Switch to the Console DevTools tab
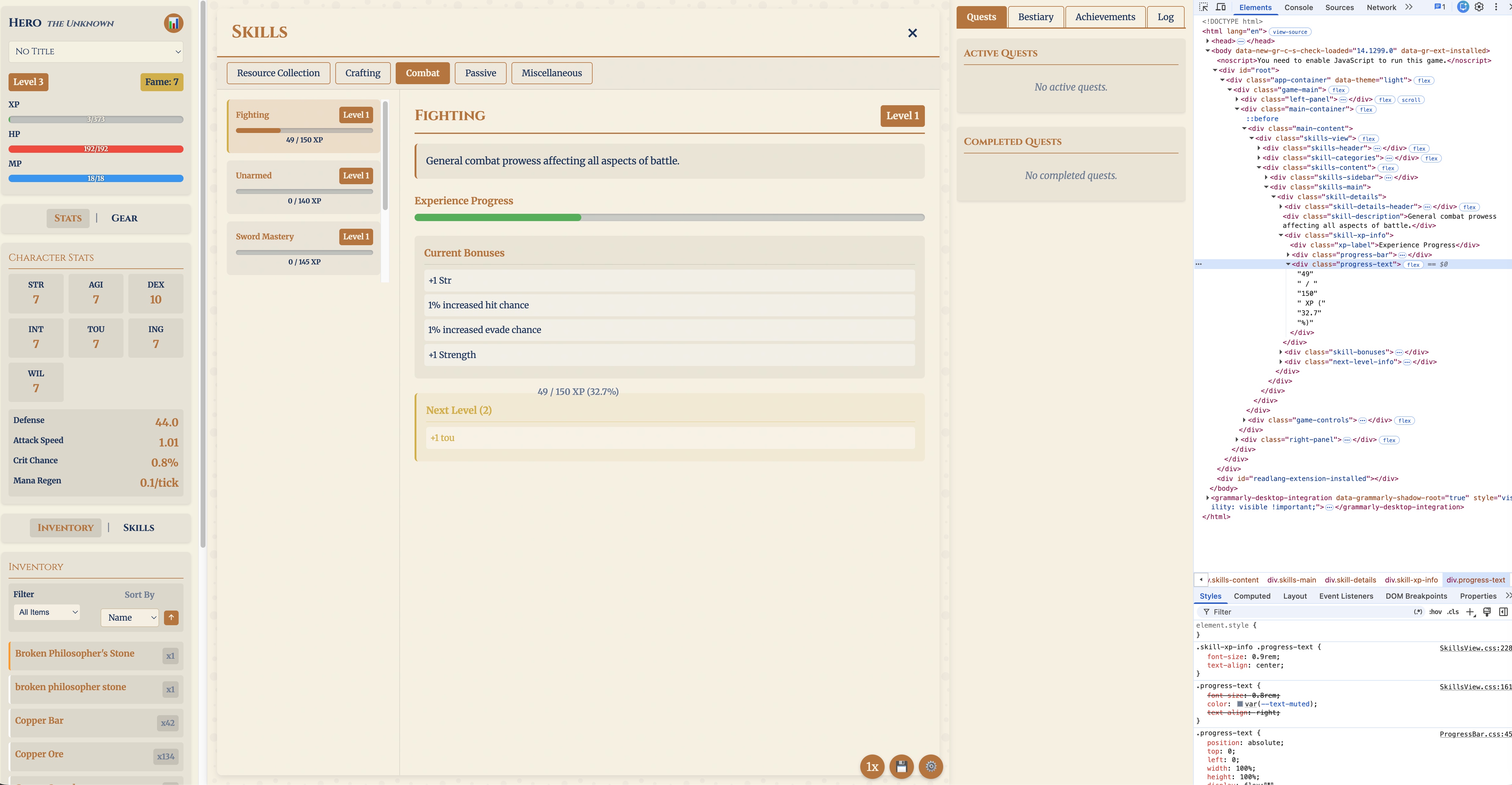The height and width of the screenshot is (785, 1512). tap(1298, 8)
